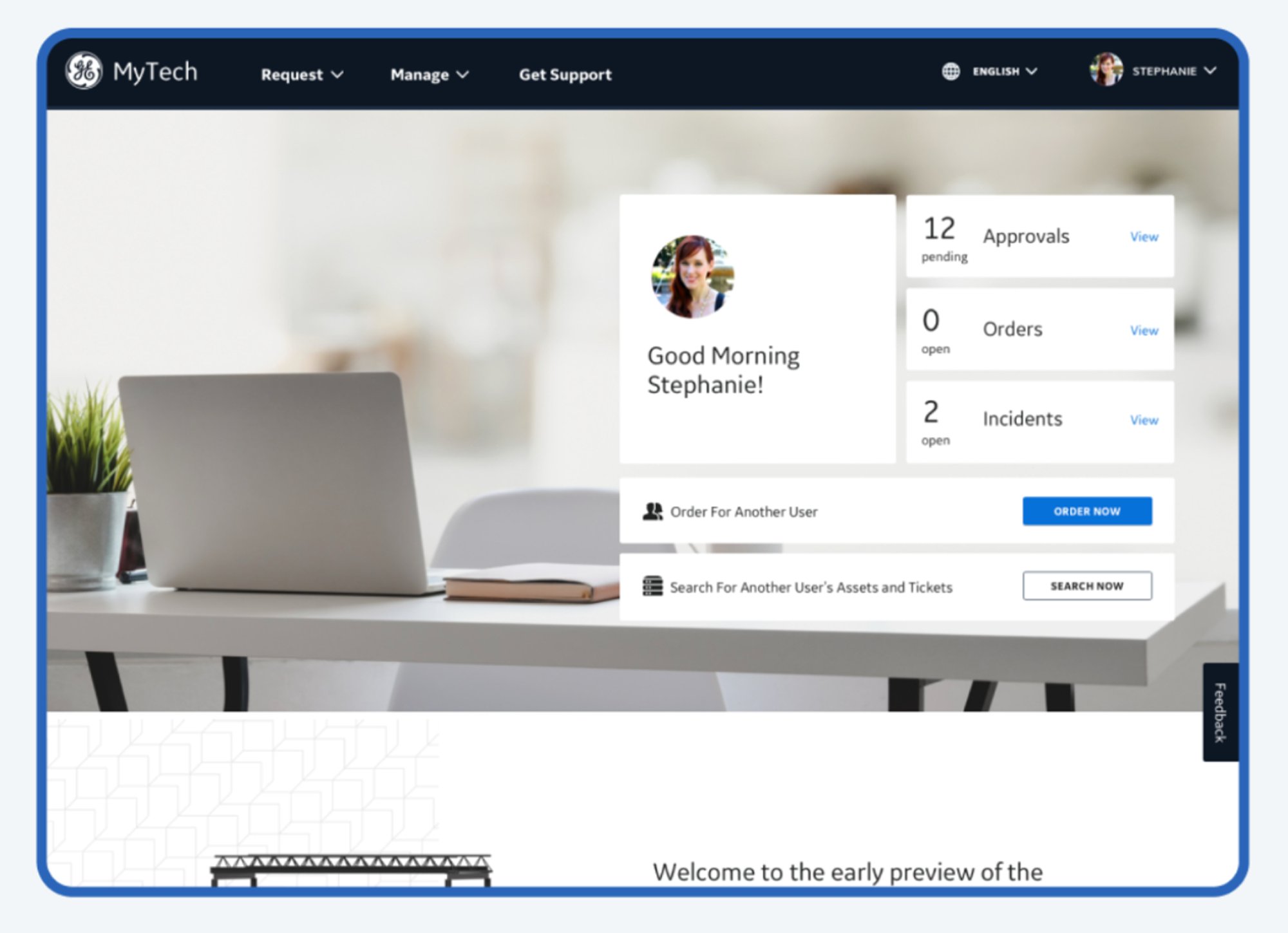Click Stephanie's avatar in the top bar
This screenshot has width=1288, height=933.
click(x=1105, y=71)
